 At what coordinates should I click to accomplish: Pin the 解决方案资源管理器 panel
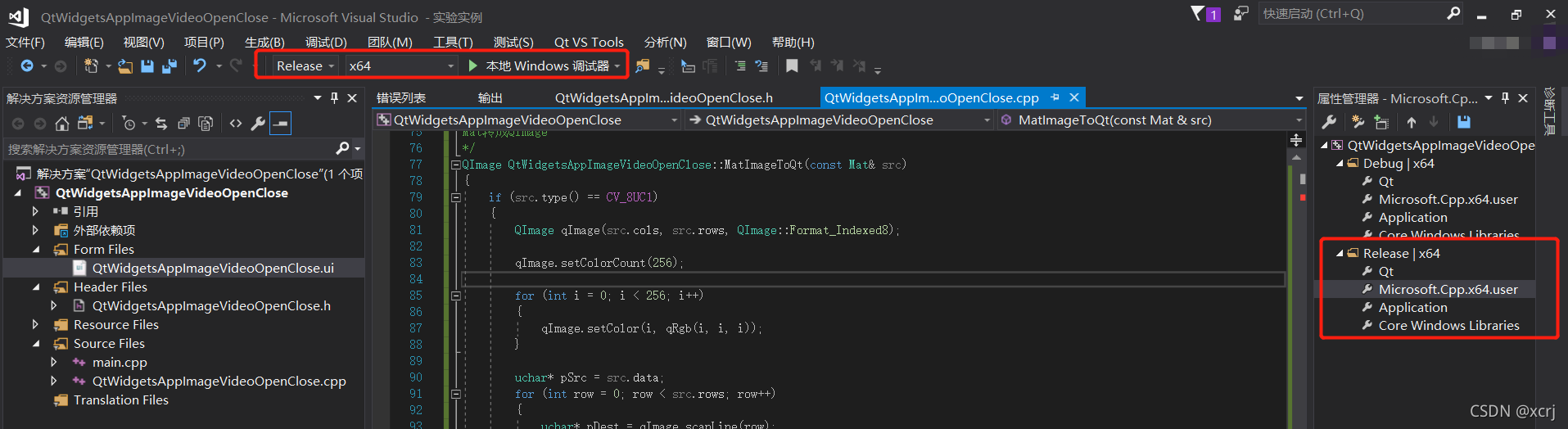point(334,98)
